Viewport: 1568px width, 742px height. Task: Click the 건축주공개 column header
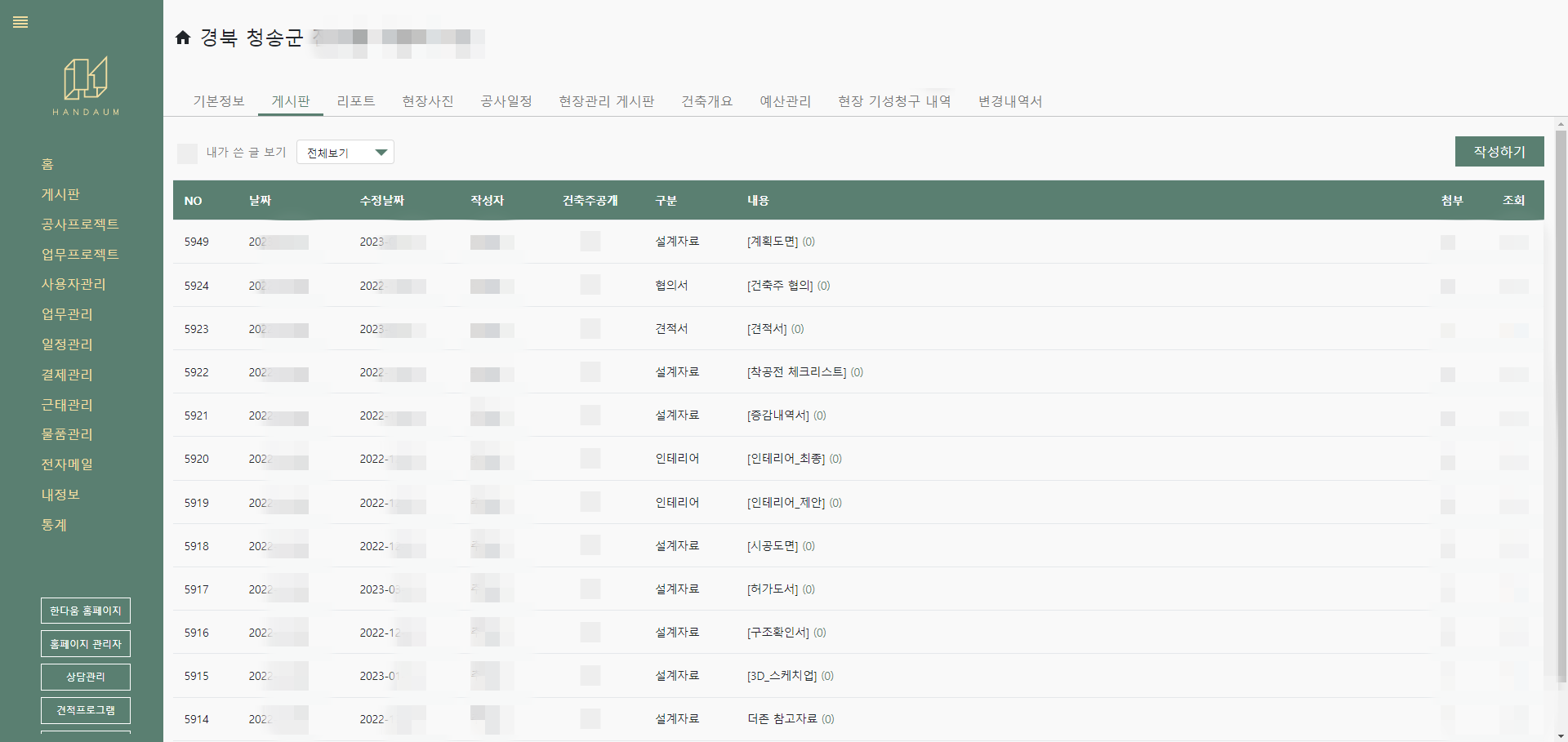[x=590, y=201]
